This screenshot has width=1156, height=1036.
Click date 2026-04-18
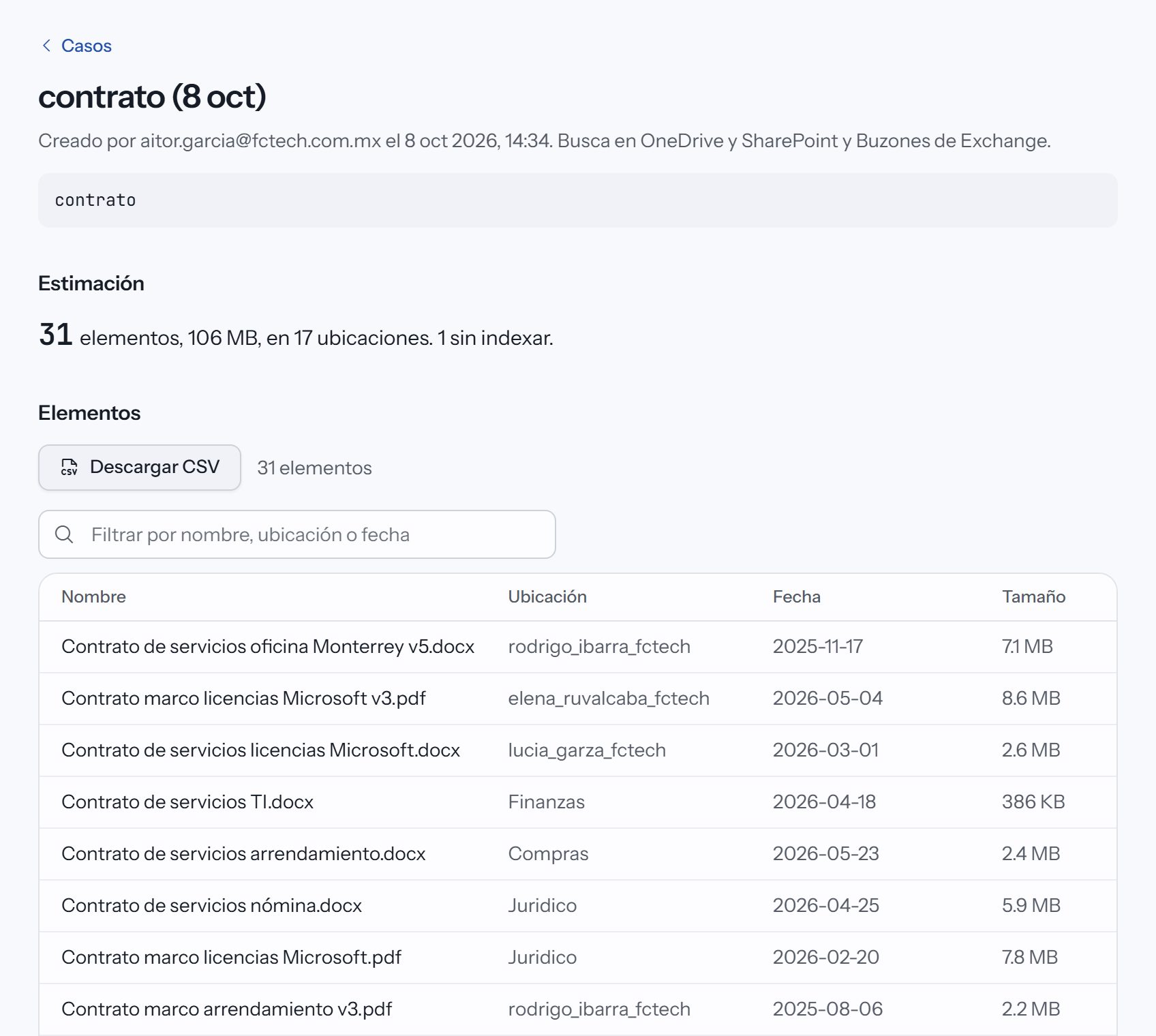824,802
